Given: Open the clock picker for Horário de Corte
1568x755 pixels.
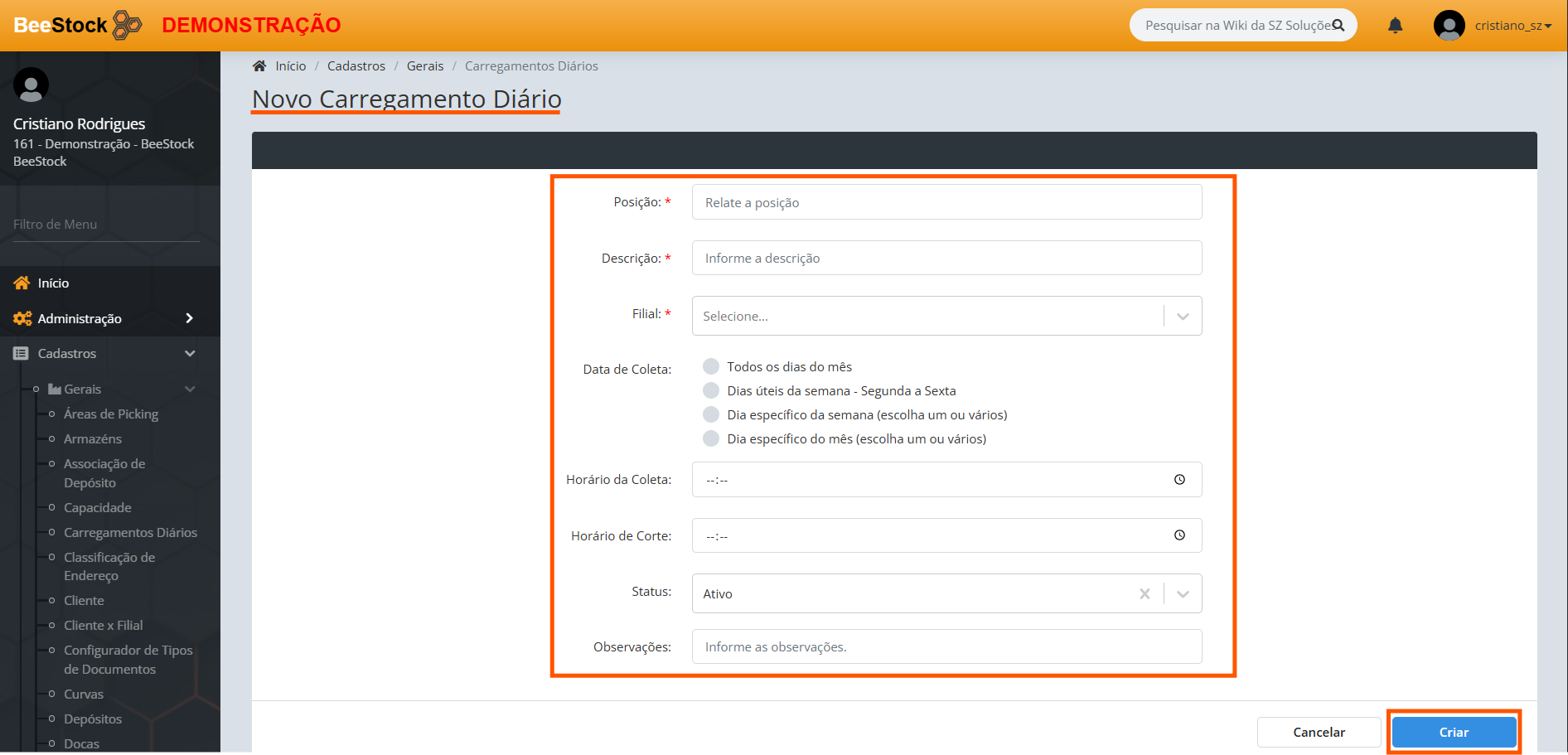Looking at the screenshot, I should [x=1179, y=535].
